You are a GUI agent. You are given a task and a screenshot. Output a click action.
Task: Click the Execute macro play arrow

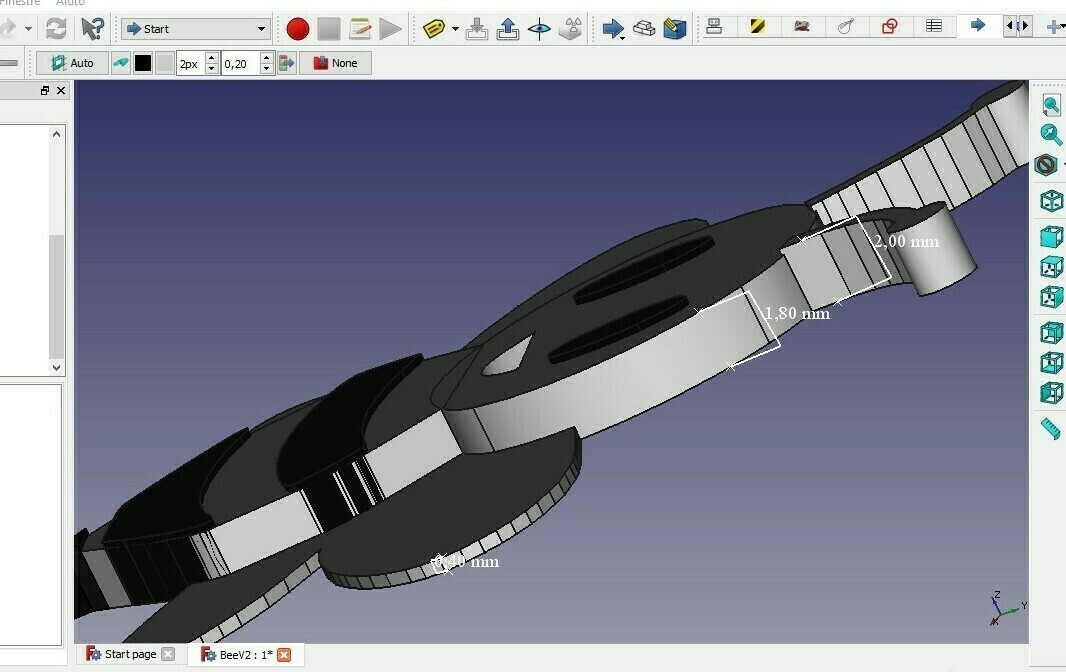coord(390,29)
